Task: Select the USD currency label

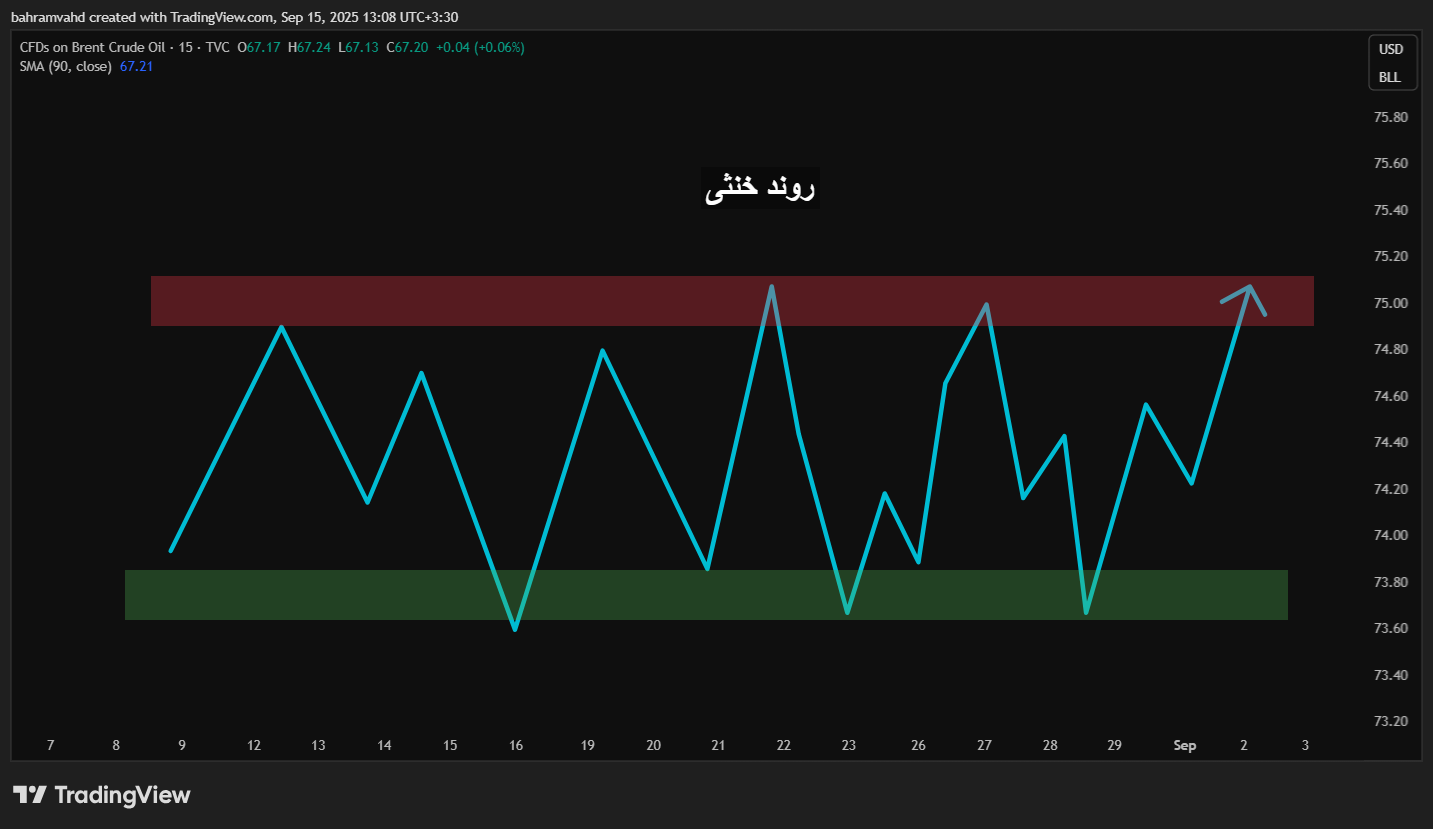Action: click(1390, 49)
